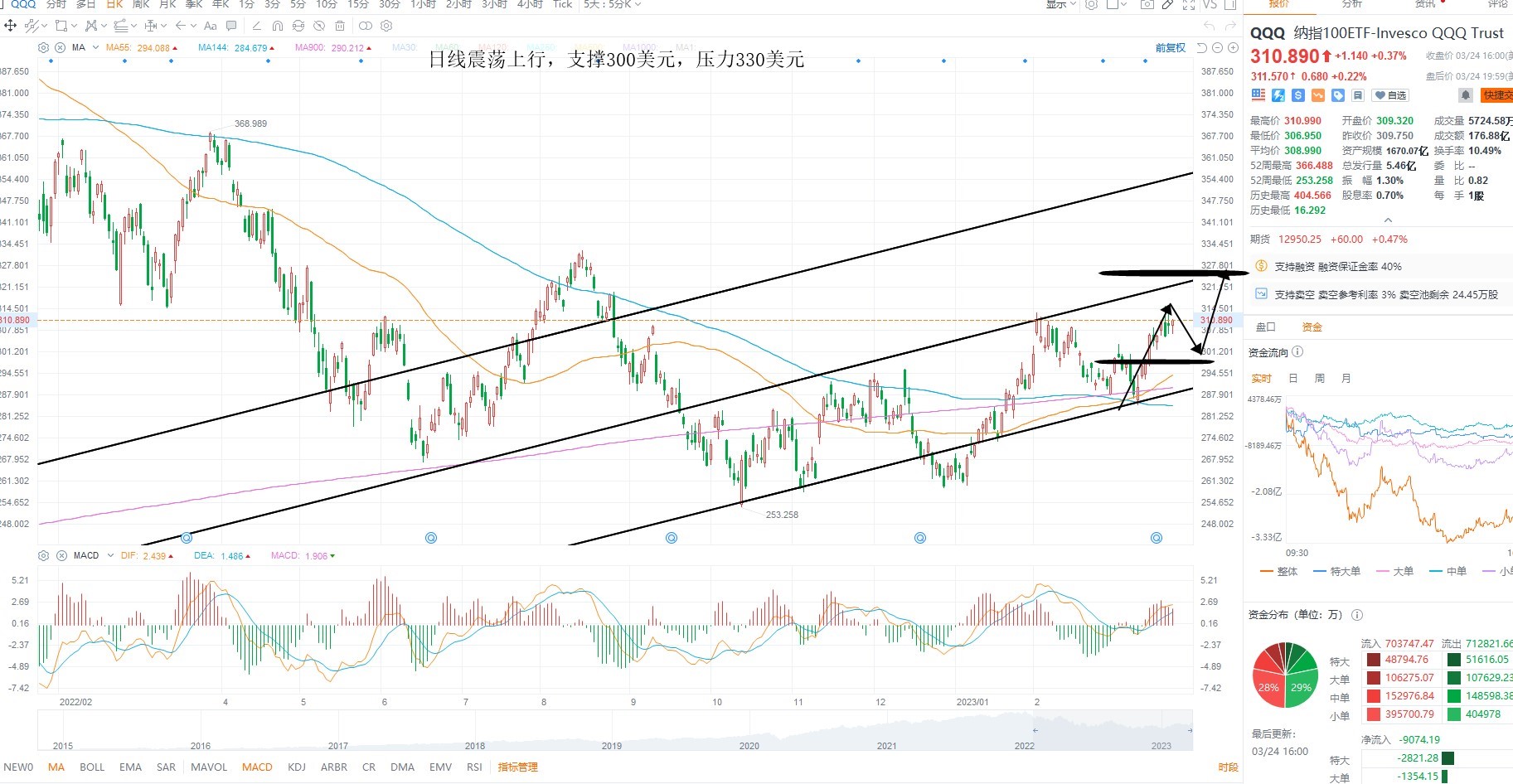The height and width of the screenshot is (784, 1513).
Task: Select the rectangle shape drawing tool
Action: click(x=60, y=26)
